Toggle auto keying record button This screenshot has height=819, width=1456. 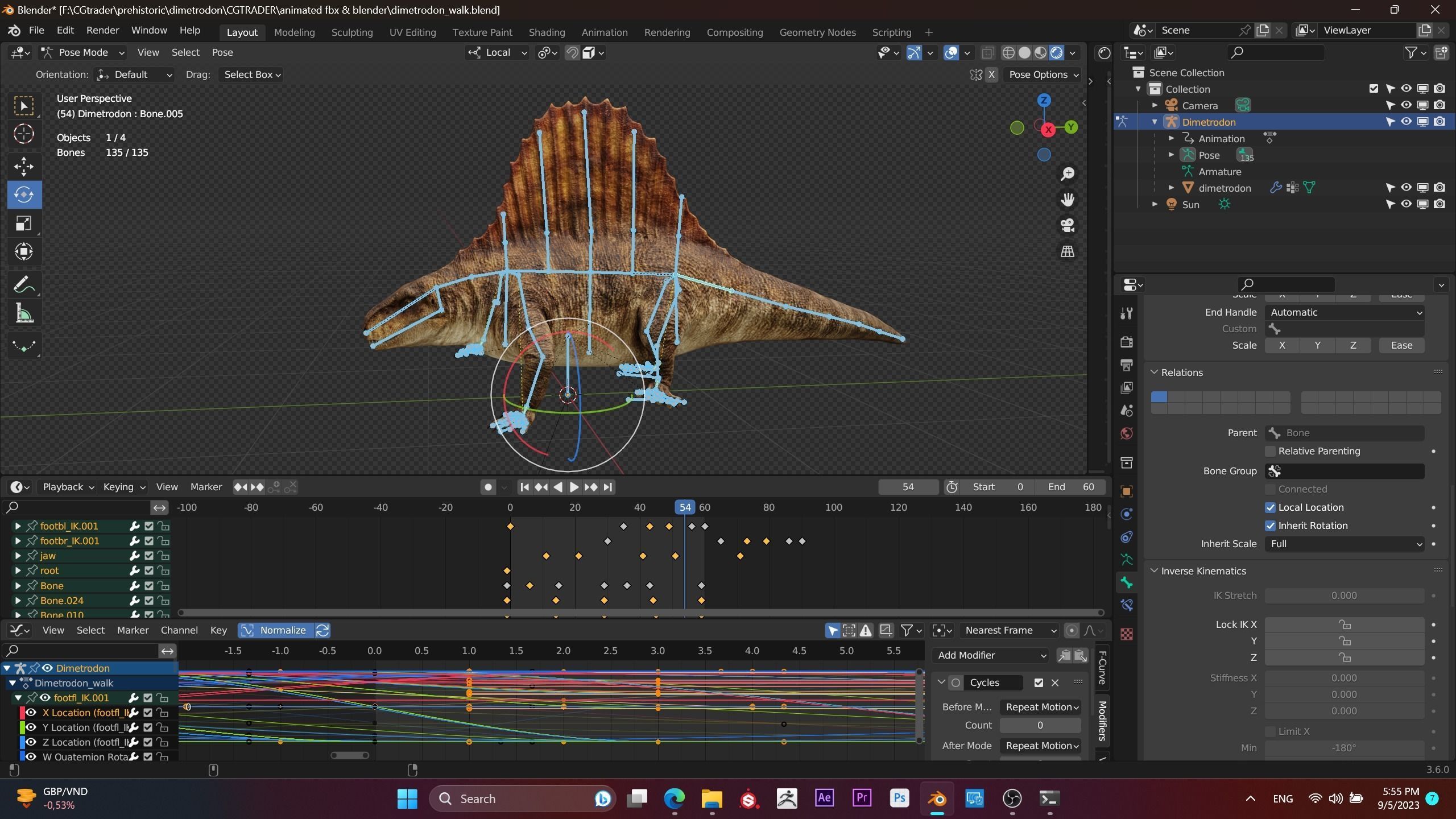[x=487, y=487]
